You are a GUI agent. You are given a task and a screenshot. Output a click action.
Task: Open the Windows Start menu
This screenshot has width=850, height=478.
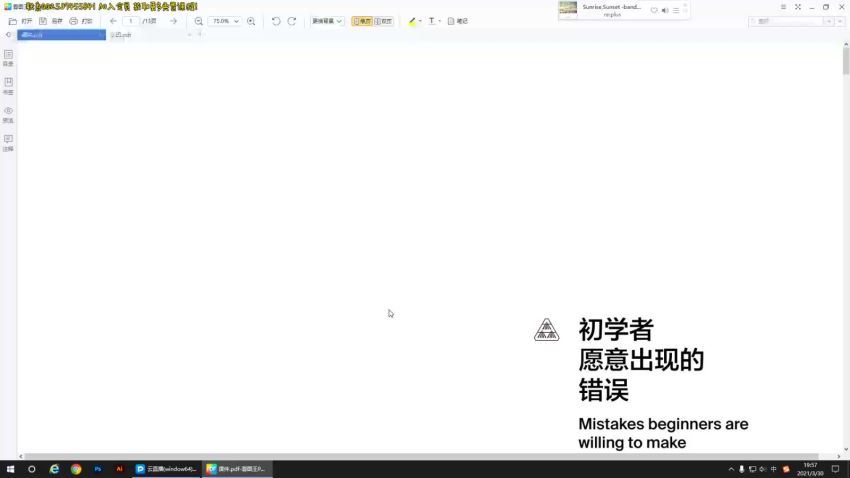pos(10,469)
